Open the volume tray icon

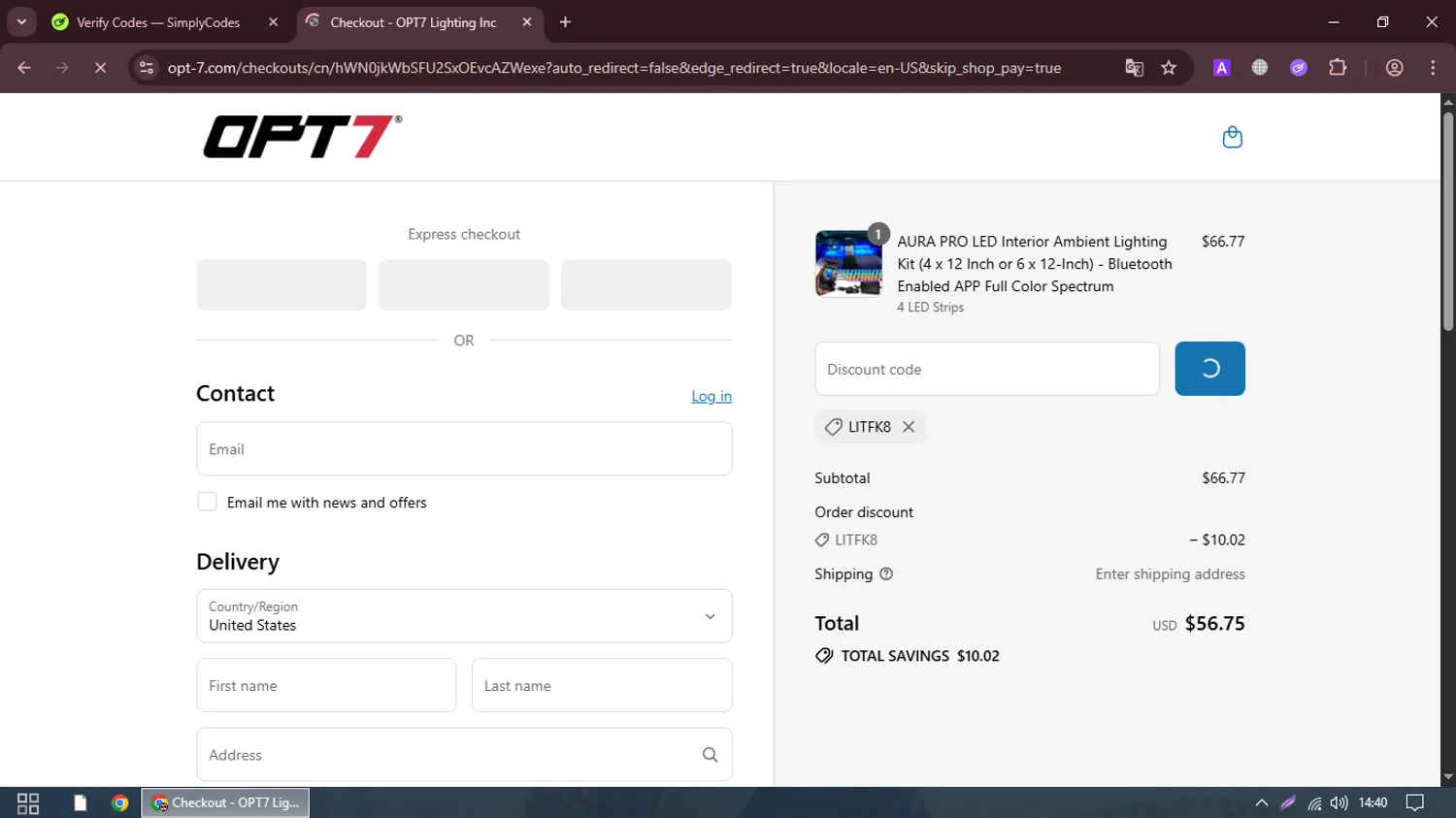click(x=1340, y=803)
